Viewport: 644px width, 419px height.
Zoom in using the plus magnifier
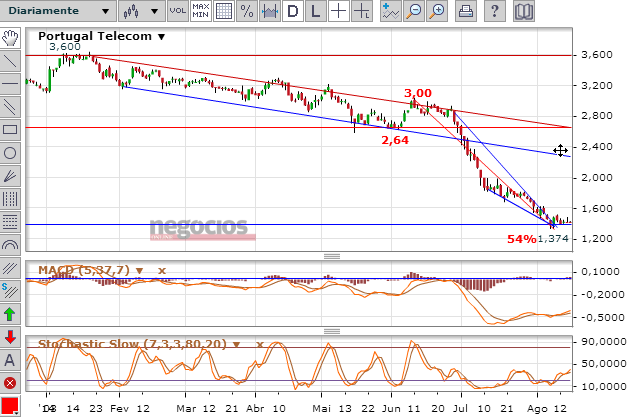point(437,11)
